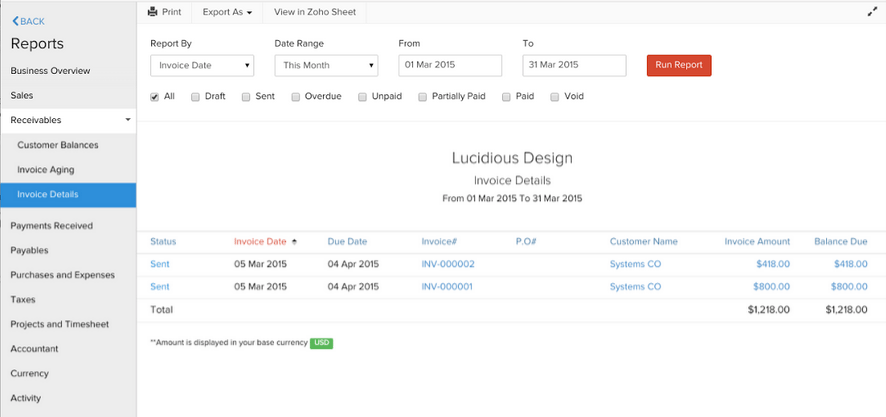This screenshot has height=417, width=886.
Task: Open the Taxes section
Action: tap(23, 300)
